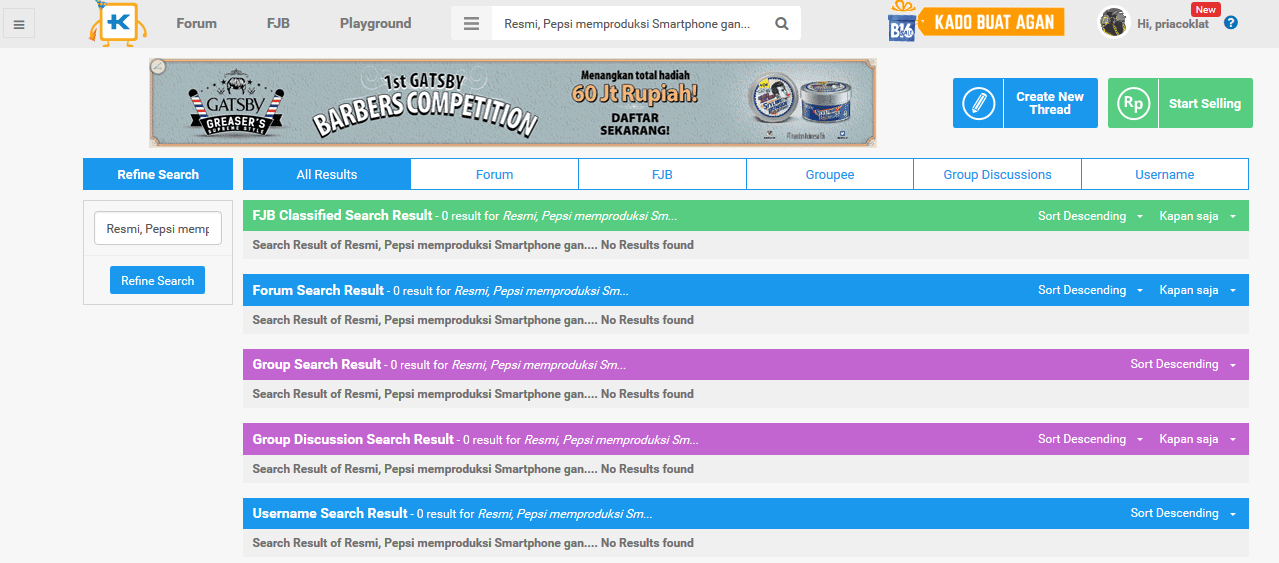
Task: Click No Results found under Forum Search Result
Action: point(647,320)
